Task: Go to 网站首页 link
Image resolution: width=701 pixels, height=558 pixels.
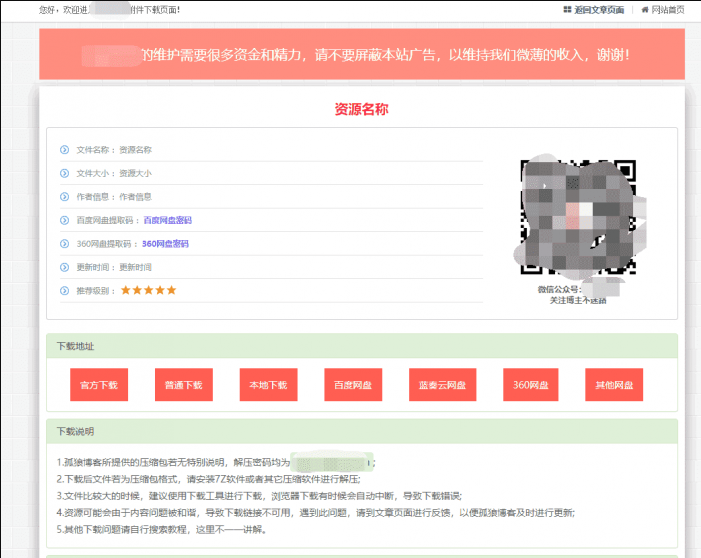Action: point(667,10)
